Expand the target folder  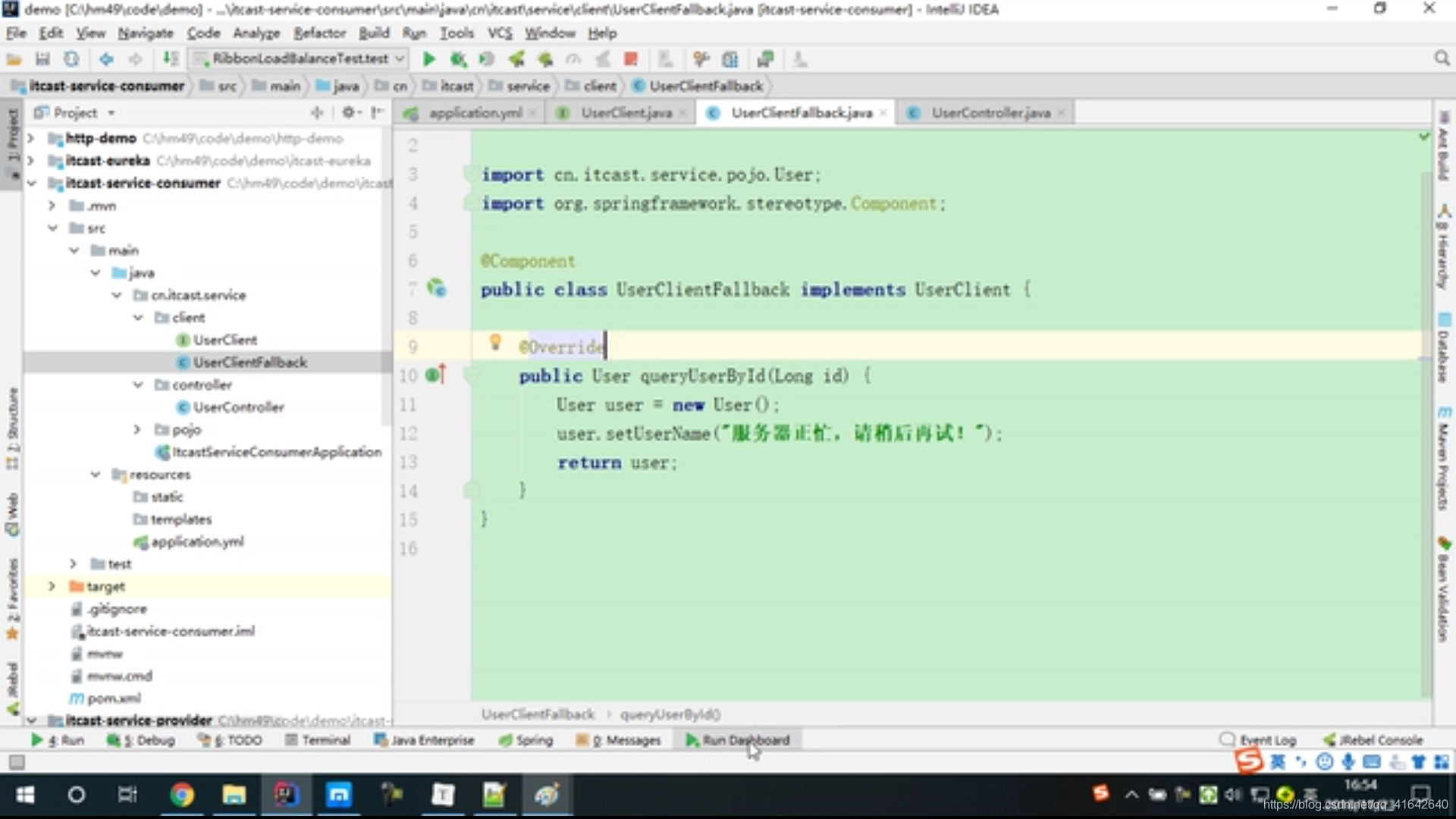click(52, 586)
